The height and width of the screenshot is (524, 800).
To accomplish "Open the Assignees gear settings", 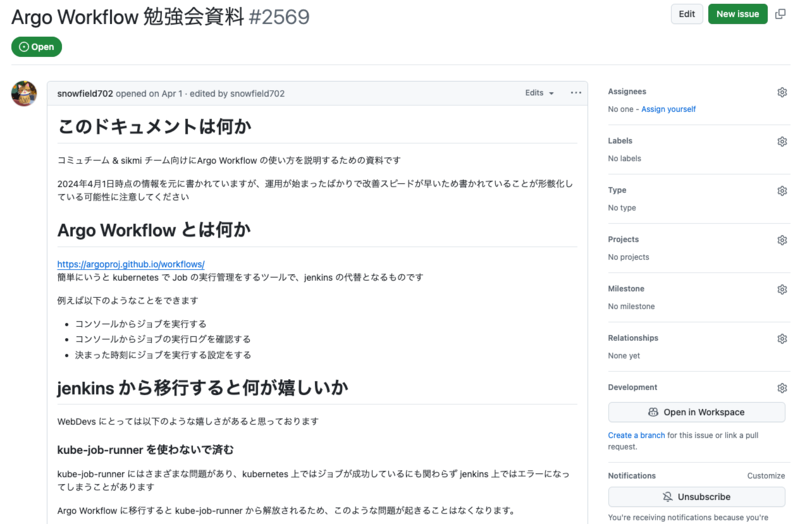I will click(782, 92).
